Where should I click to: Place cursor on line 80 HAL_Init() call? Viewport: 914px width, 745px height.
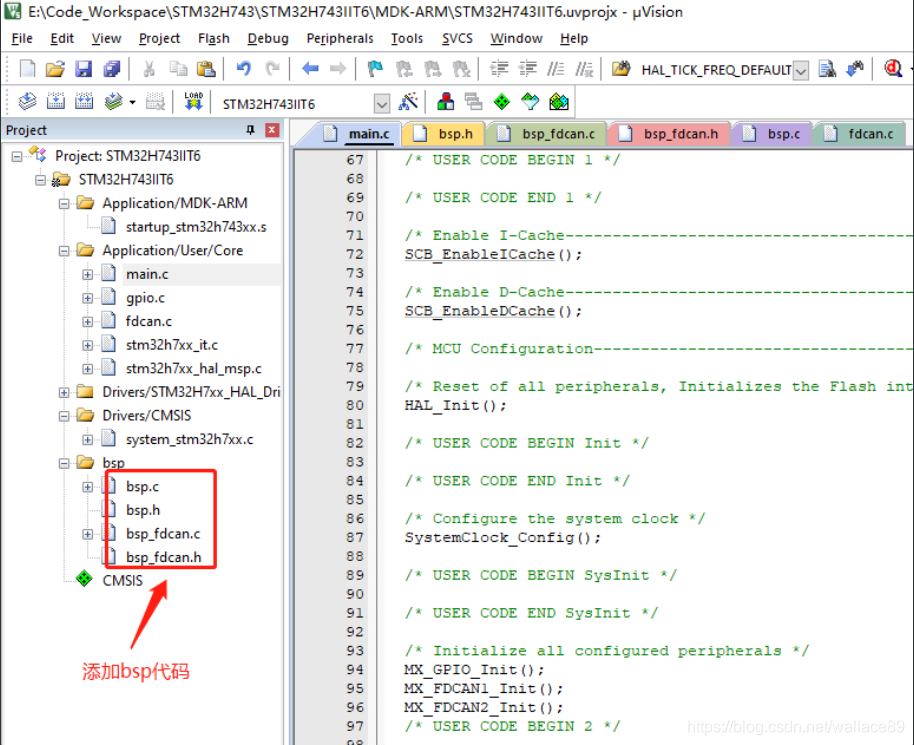455,406
